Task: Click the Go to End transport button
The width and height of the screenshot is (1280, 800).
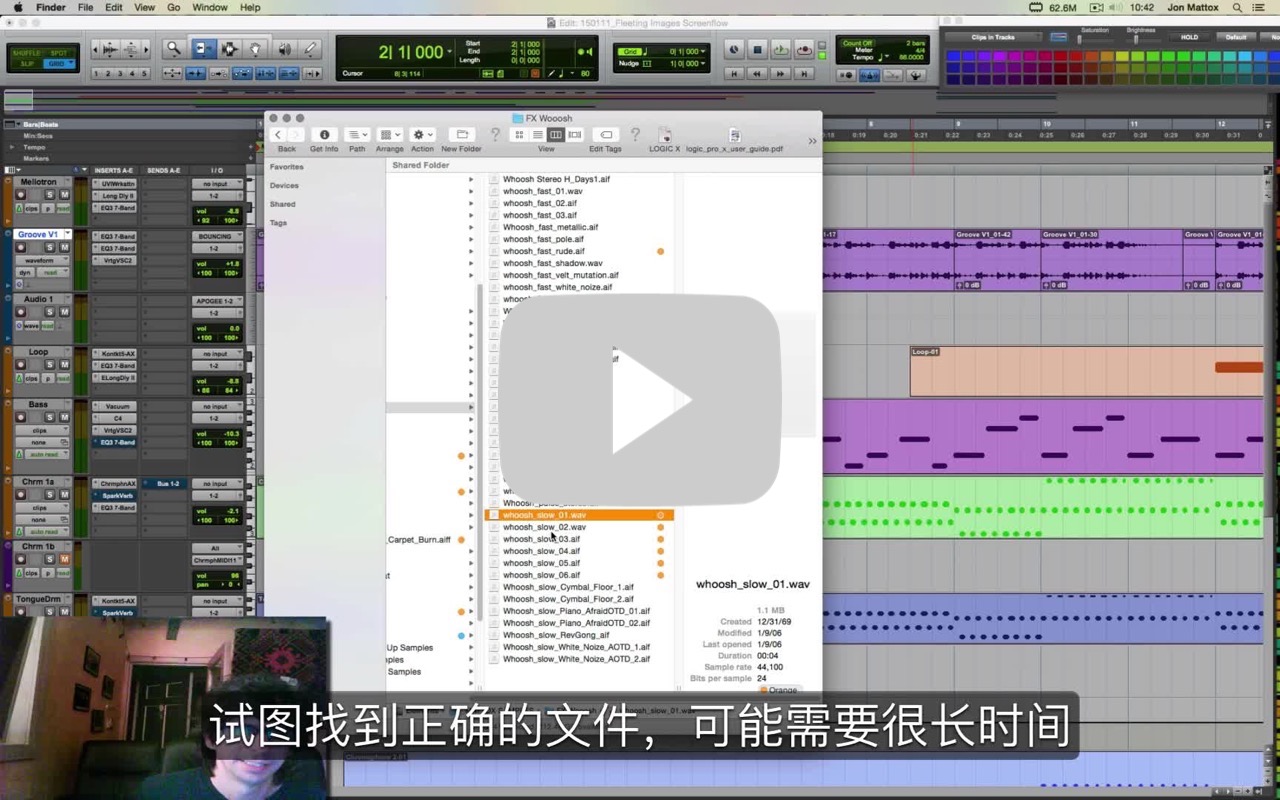Action: coord(804,74)
